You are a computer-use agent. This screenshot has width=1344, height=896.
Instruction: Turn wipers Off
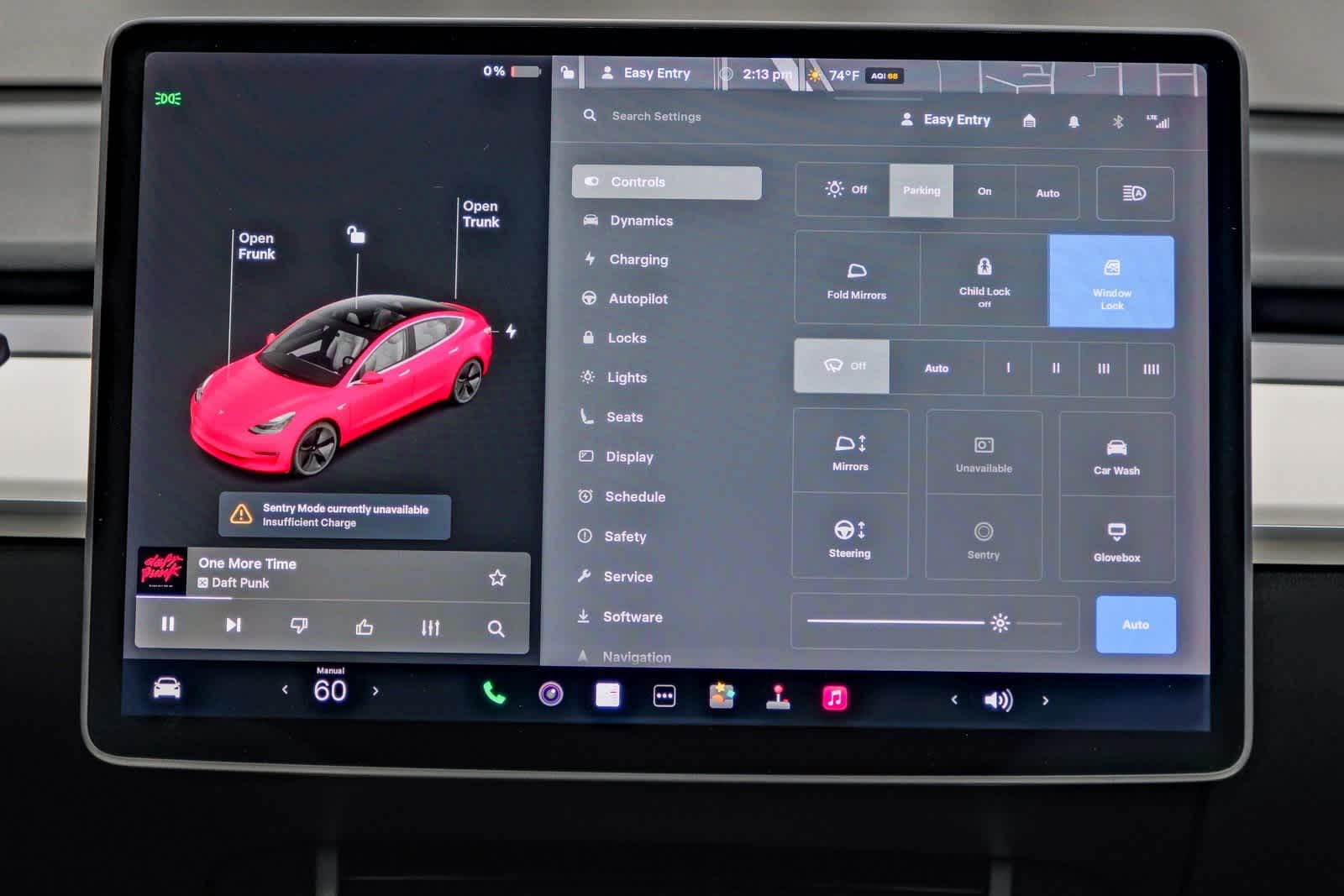point(842,366)
